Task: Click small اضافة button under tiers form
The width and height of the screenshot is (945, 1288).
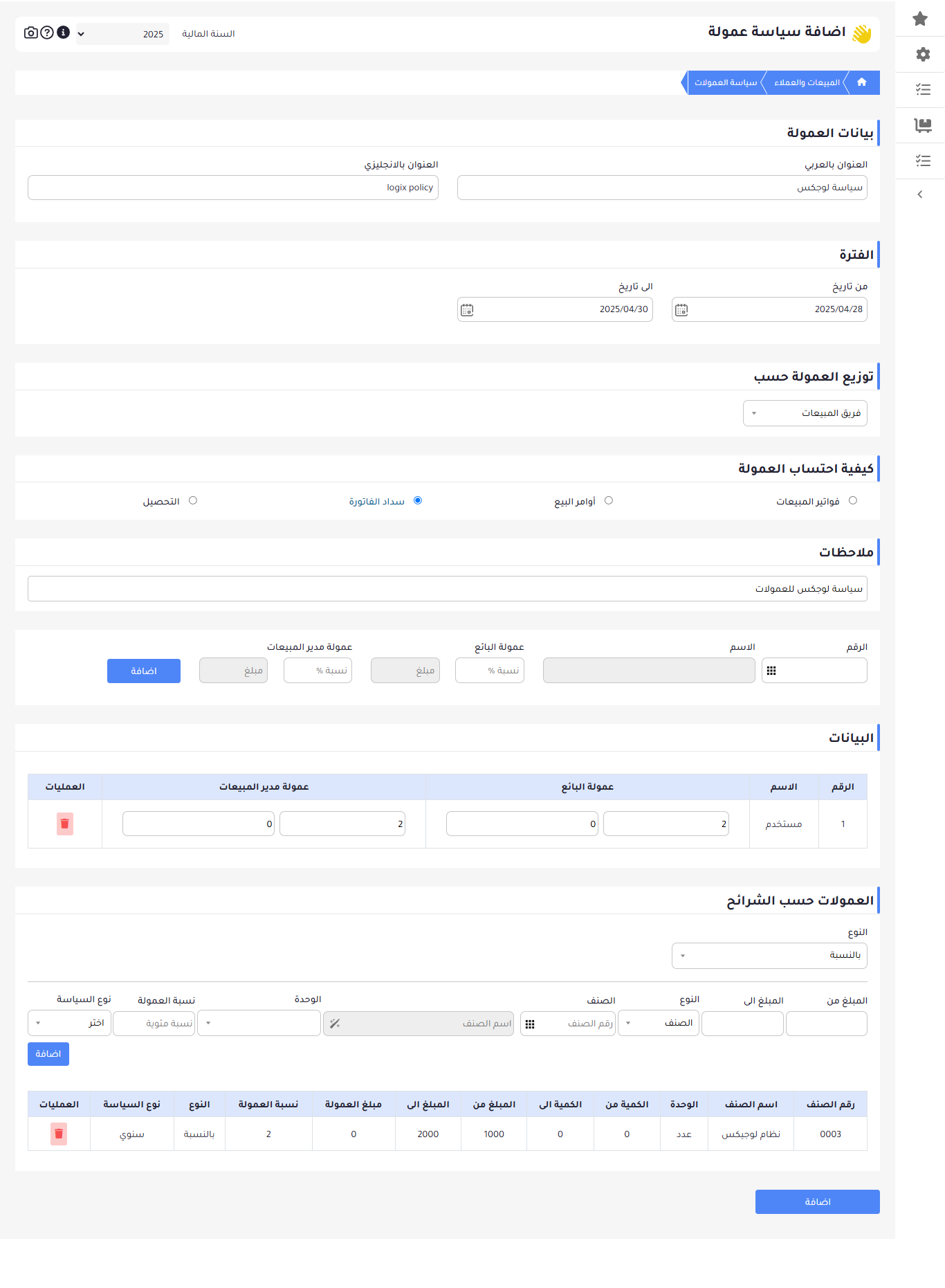Action: tap(48, 1054)
